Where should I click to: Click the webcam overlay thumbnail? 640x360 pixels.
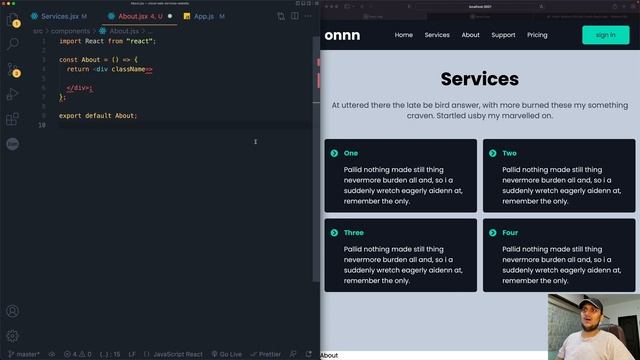point(593,327)
